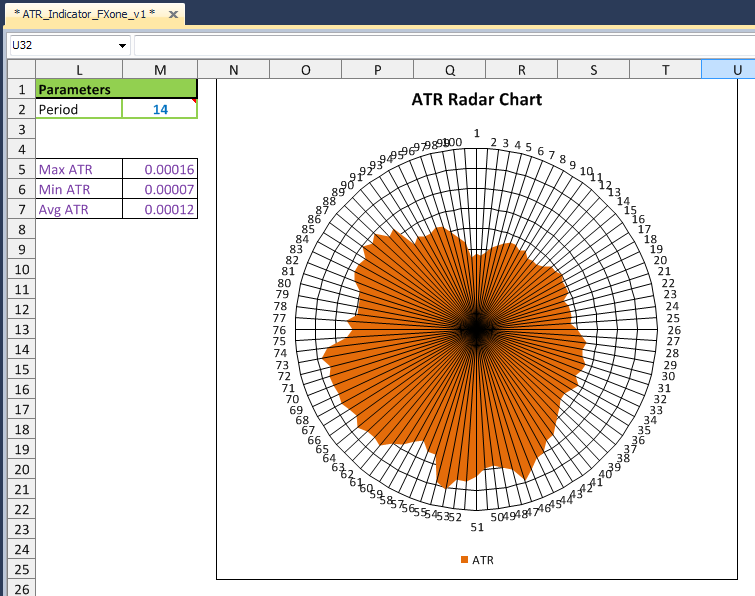Open the Name Box dropdown arrow
Image resolution: width=755 pixels, height=596 pixels.
point(123,46)
